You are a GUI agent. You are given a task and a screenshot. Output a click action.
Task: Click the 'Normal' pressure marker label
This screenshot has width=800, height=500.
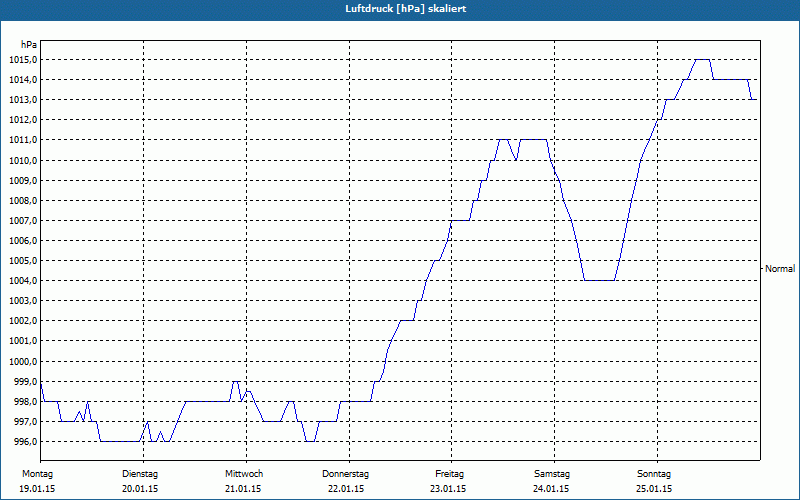[780, 268]
